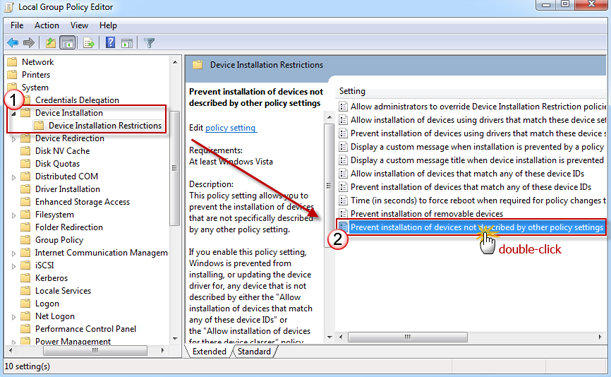611x377 pixels.
Task: Click the Printers folder icon in tree
Action: (x=12, y=74)
